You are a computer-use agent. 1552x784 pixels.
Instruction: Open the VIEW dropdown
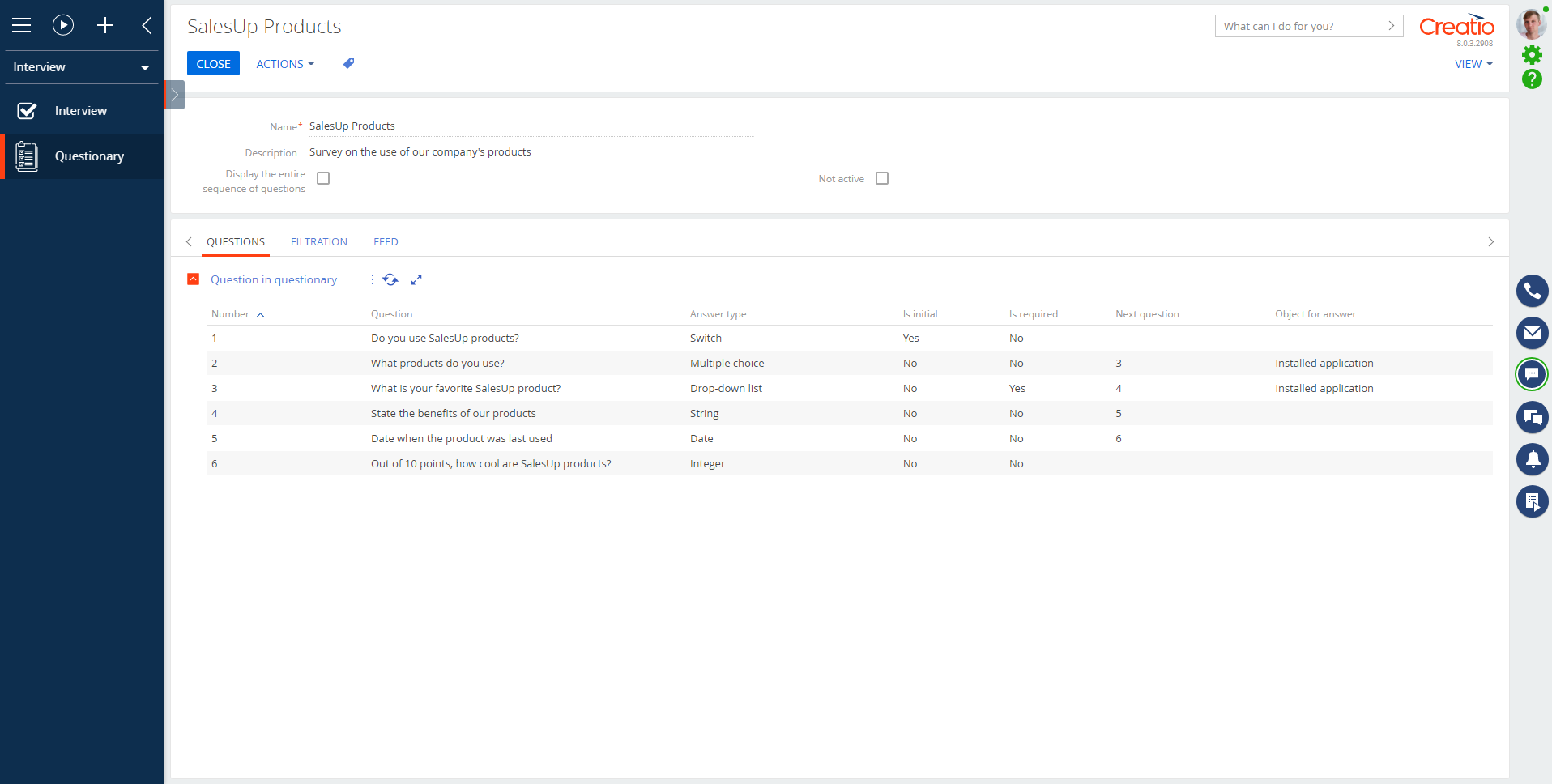[1473, 64]
